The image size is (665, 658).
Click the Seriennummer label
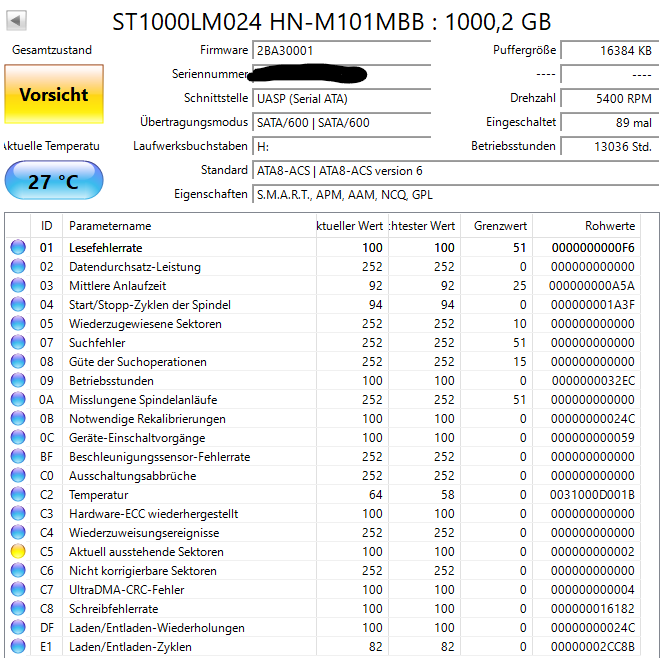(210, 74)
